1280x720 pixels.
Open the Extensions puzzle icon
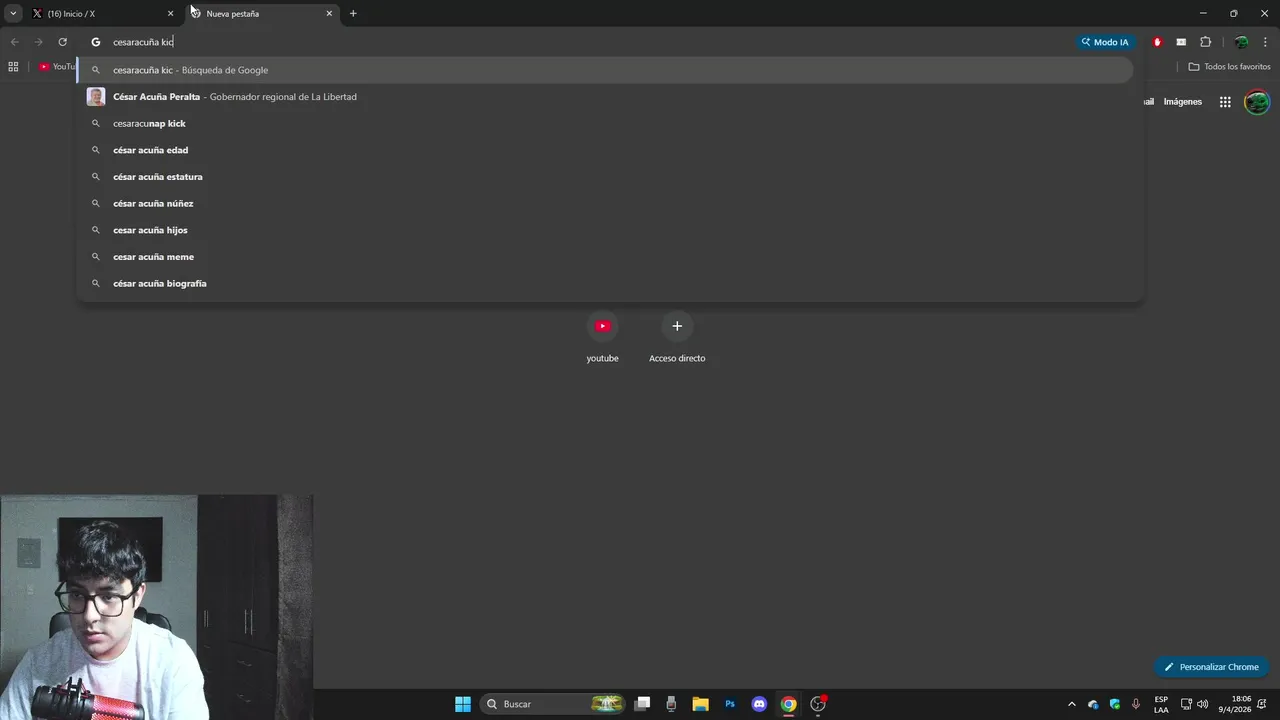click(x=1205, y=42)
